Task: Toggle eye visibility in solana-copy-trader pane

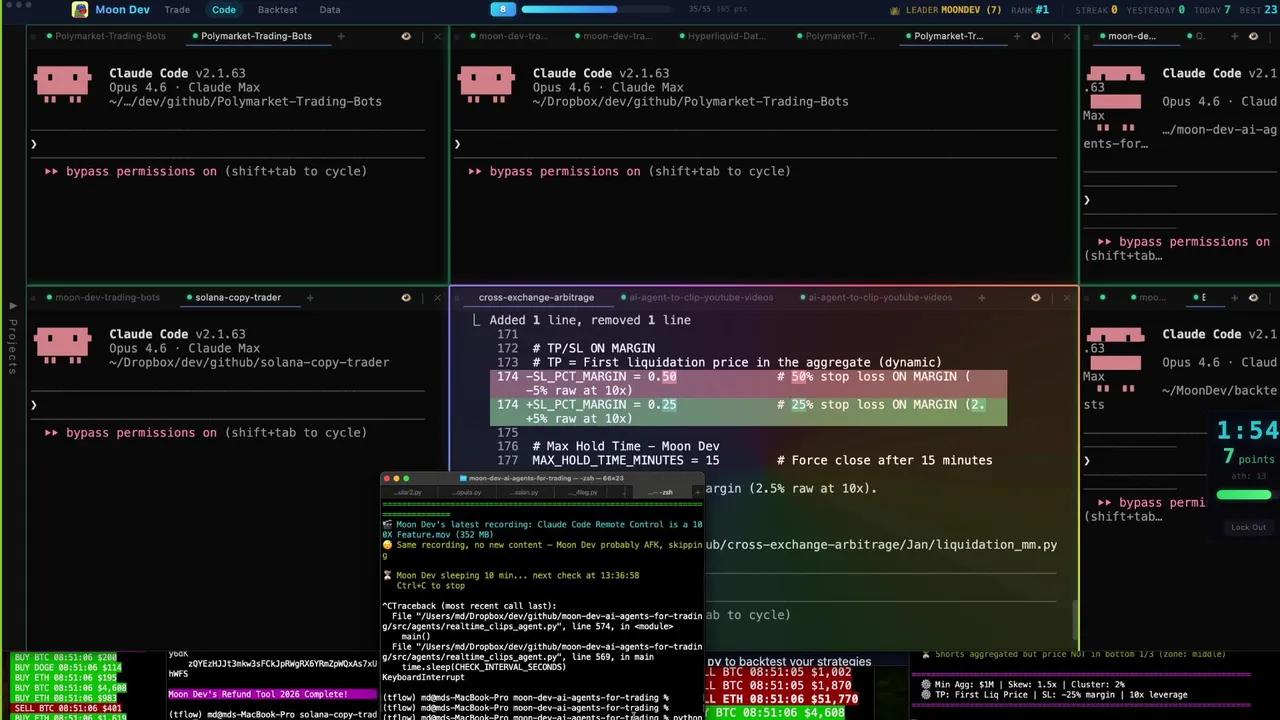Action: click(406, 297)
